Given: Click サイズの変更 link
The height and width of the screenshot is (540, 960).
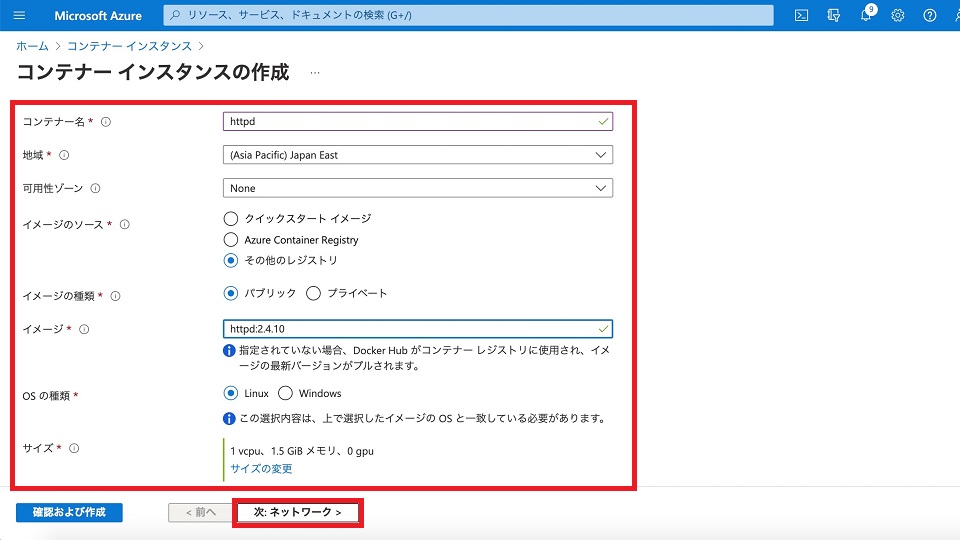Looking at the screenshot, I should pos(261,468).
